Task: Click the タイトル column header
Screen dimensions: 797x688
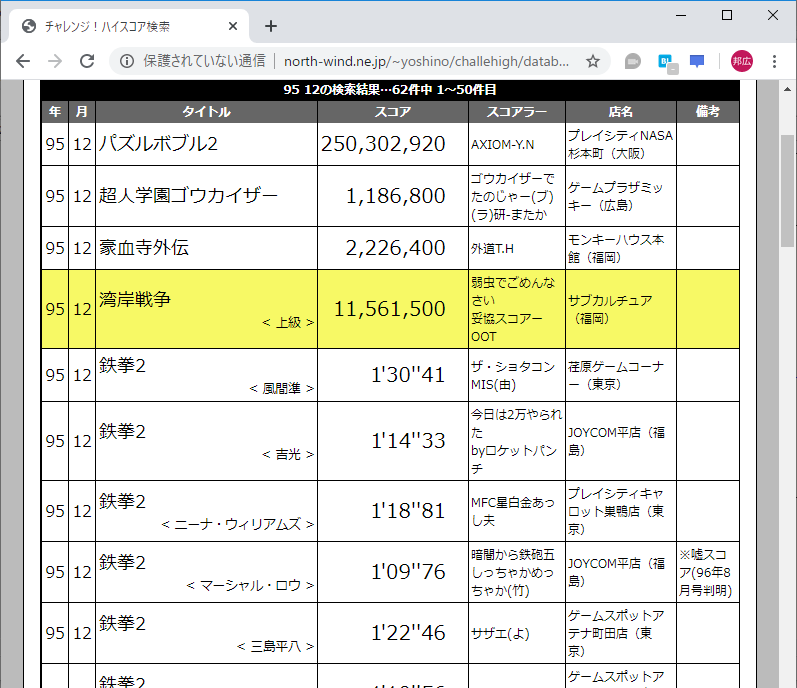Action: 206,112
